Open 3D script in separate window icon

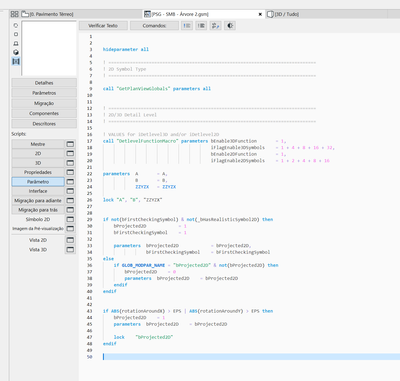pyautogui.click(x=70, y=163)
